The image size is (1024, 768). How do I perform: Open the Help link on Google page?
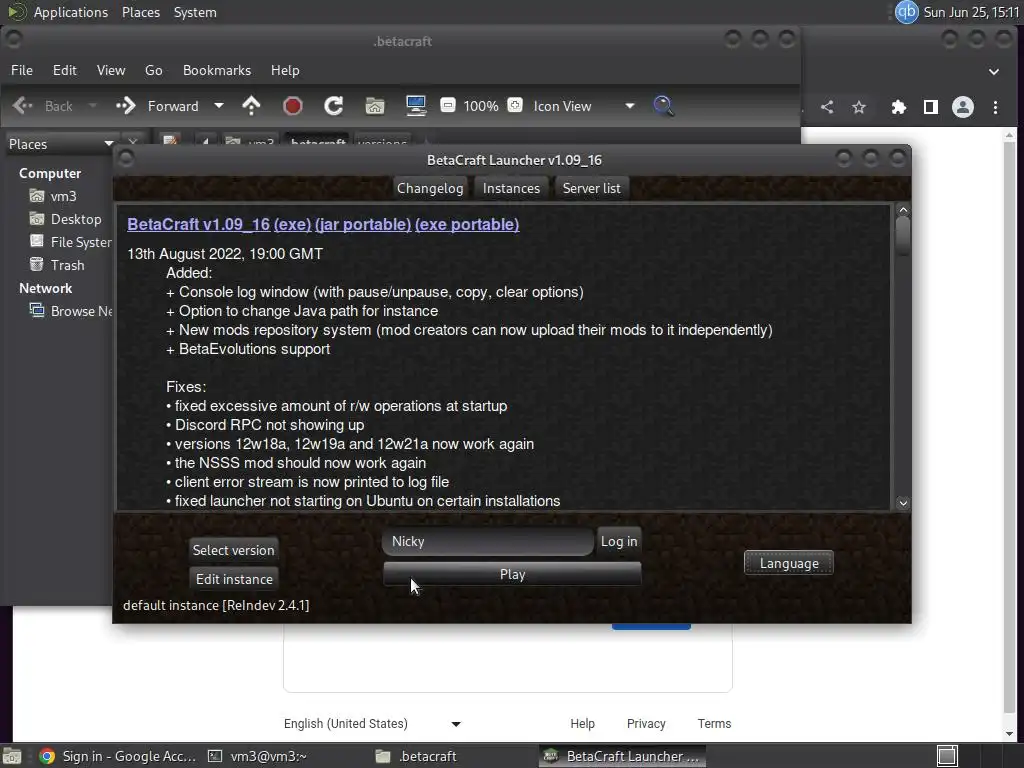[x=583, y=724]
